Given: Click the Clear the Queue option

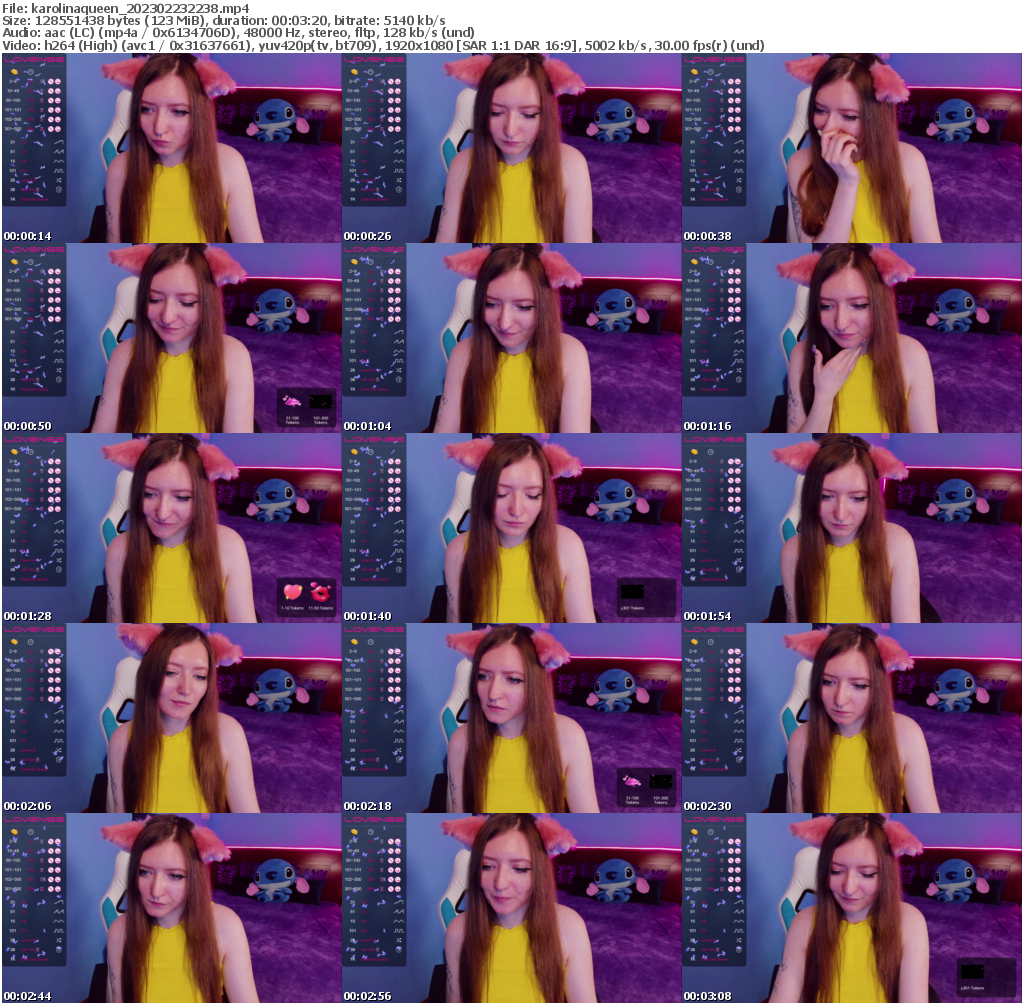Looking at the screenshot, I should [36, 200].
